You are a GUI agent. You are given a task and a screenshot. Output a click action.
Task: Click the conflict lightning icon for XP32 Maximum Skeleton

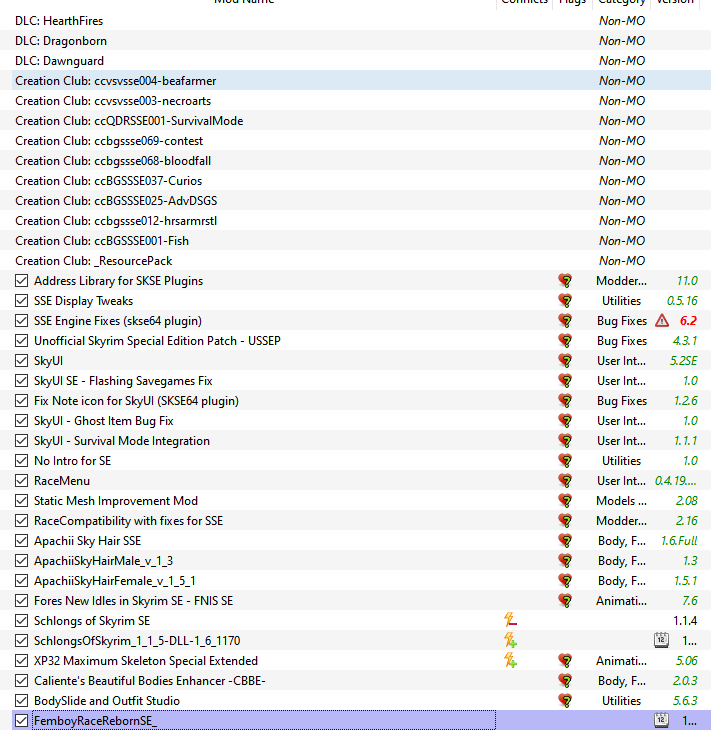[510, 660]
